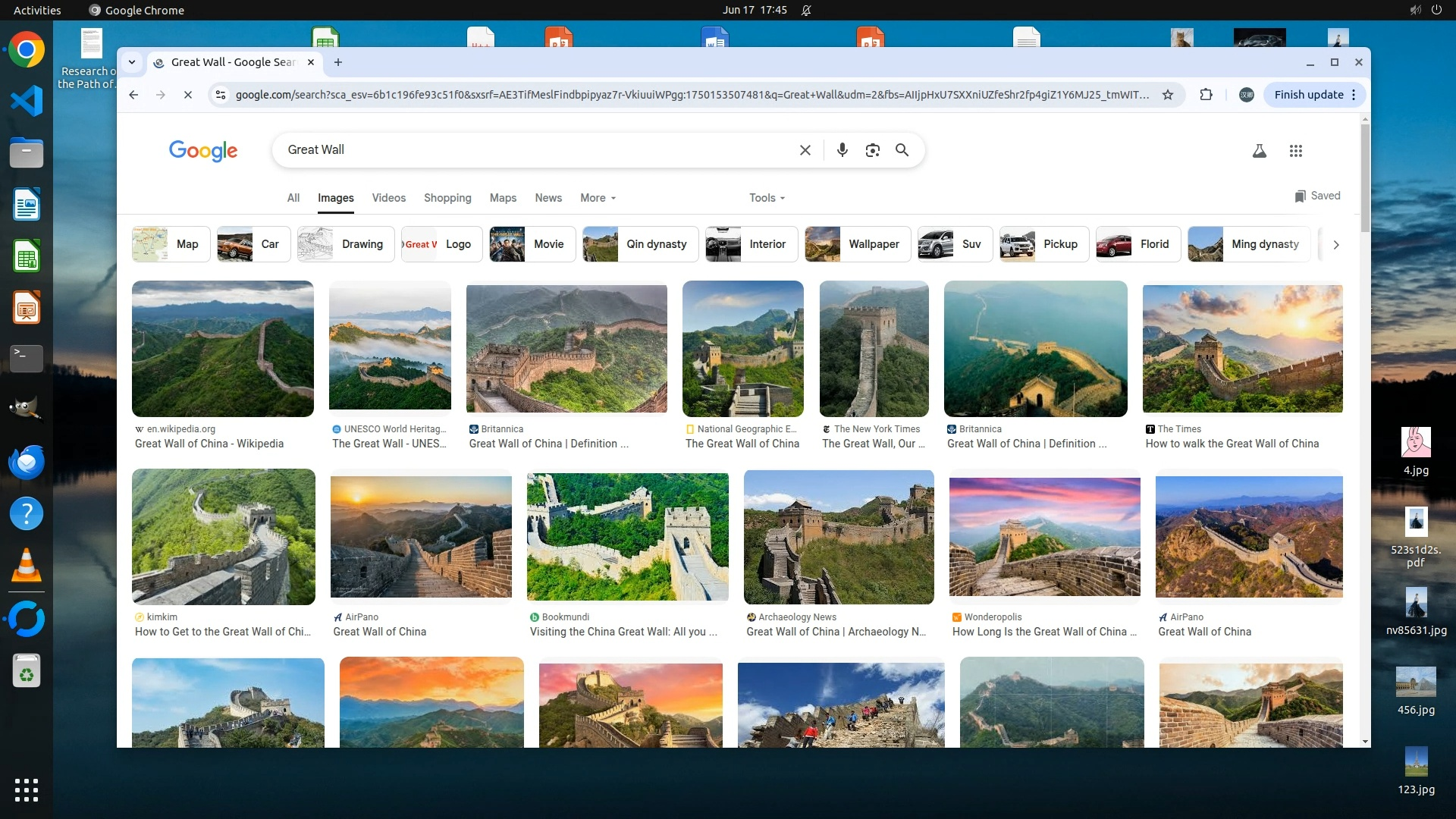Show more filter chips with right arrow
Screen dimensions: 1456x819
coord(1336,244)
